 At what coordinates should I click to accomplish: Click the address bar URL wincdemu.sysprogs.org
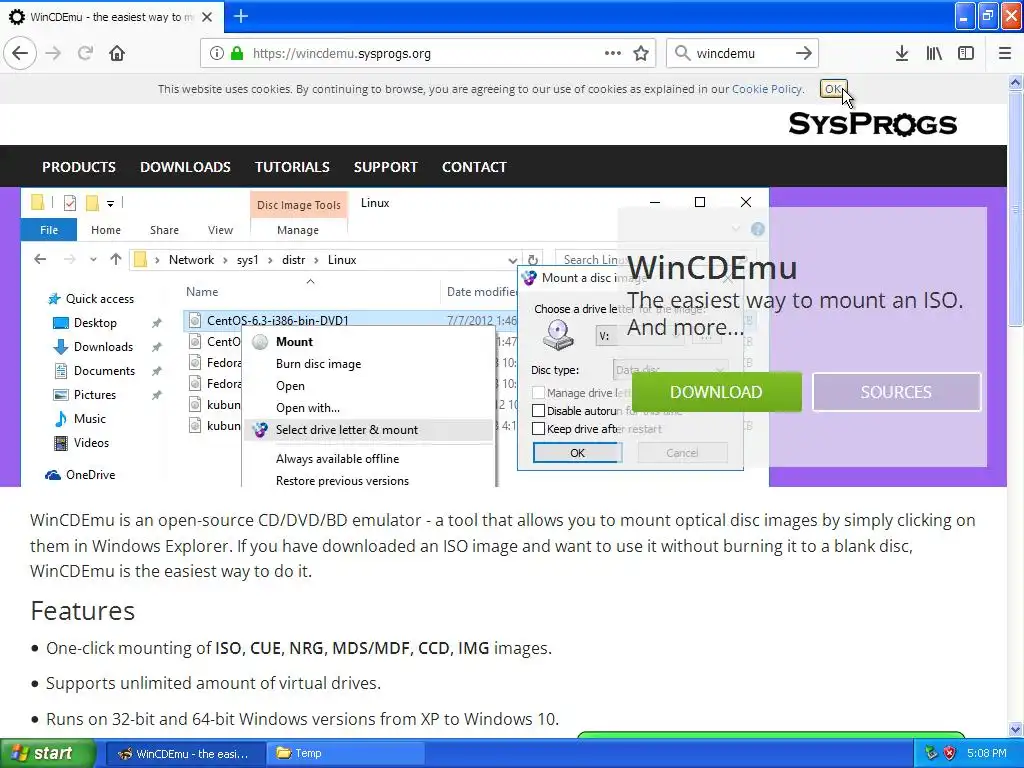(x=342, y=54)
